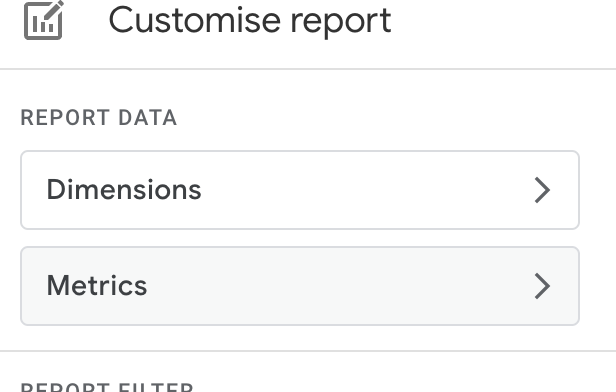Viewport: 616px width, 392px height.
Task: Click the empty area right of Dimensions text
Action: click(x=365, y=190)
